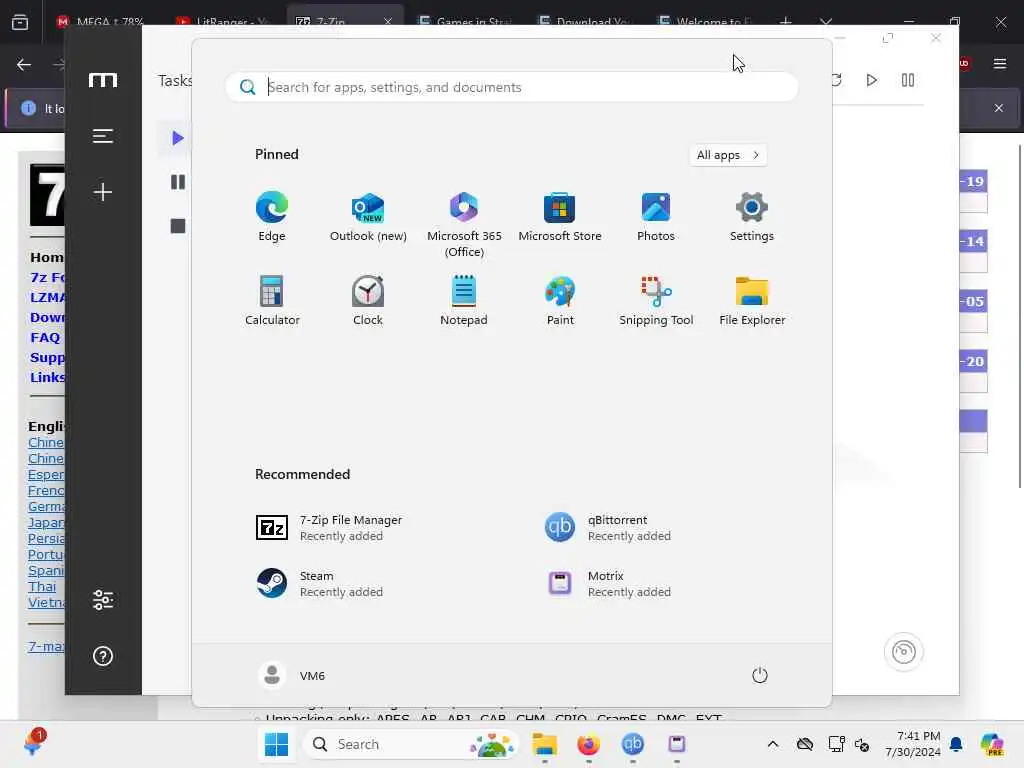Switch to the MEGA browser tab

pos(103,20)
